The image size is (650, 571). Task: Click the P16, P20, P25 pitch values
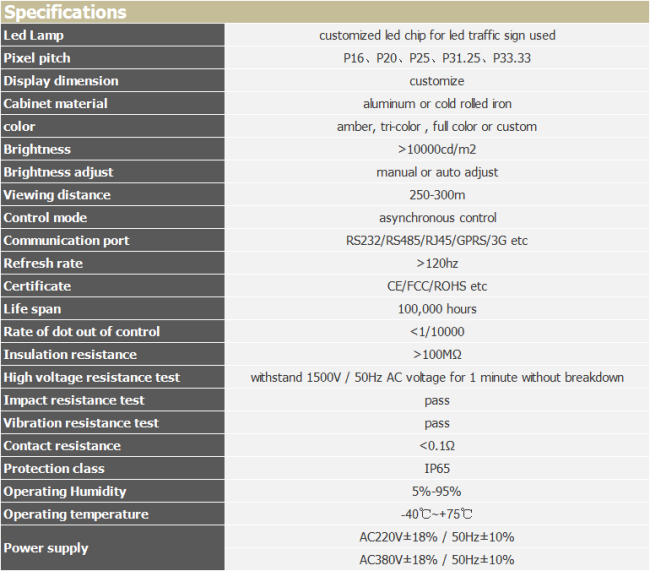coord(437,58)
